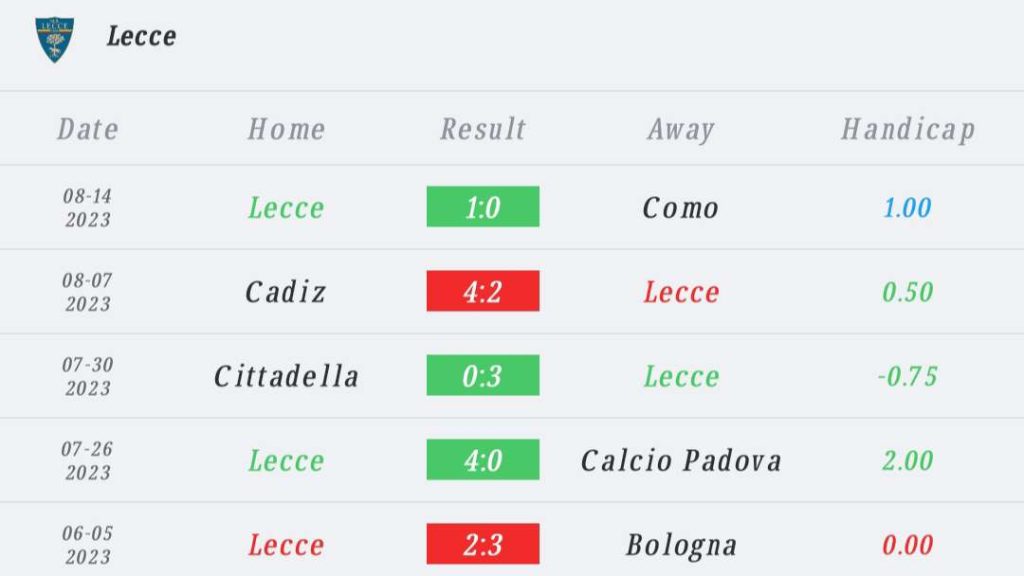Screen dimensions: 1024x576
Task: Click the blue 1.00 handicap value
Action: 907,208
